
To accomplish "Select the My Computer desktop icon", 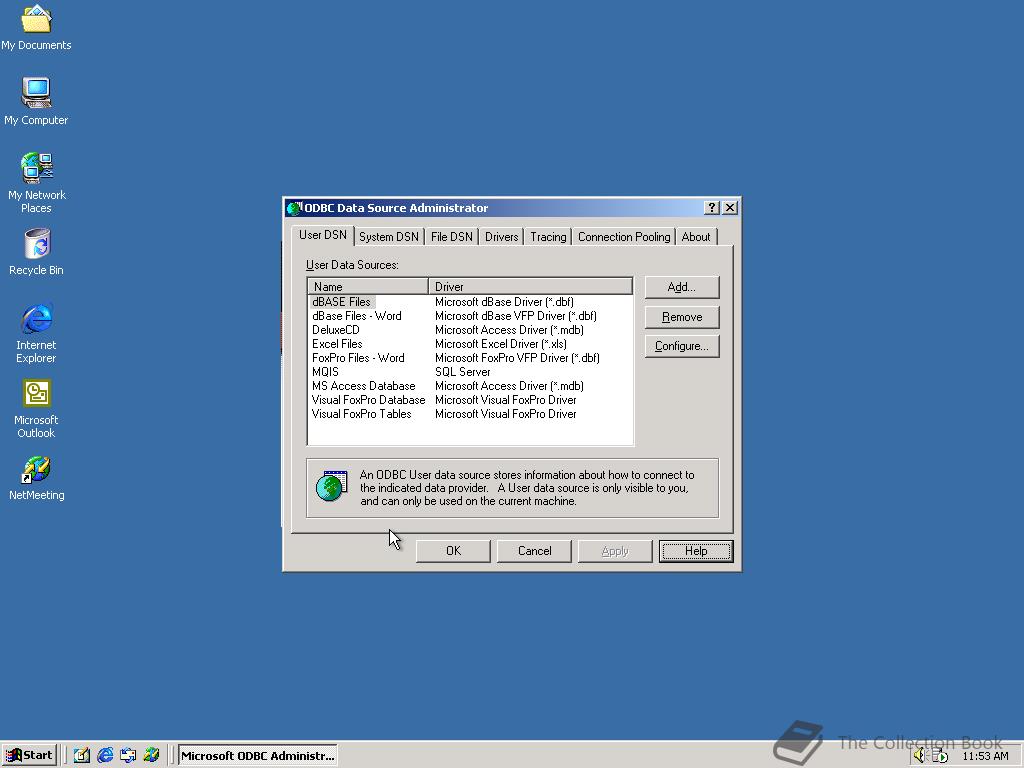I will click(36, 101).
